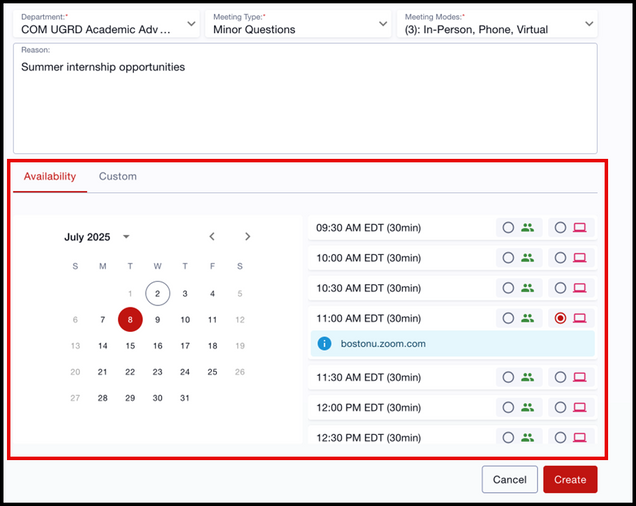Select July 30 on the calendar
Image resolution: width=636 pixels, height=506 pixels.
[x=158, y=398]
